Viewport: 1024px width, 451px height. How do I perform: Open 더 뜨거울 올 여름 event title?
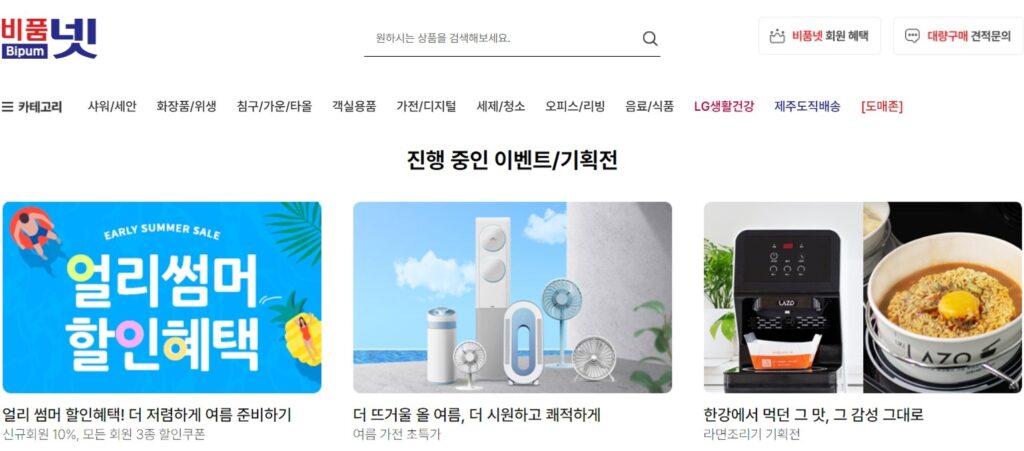click(477, 415)
